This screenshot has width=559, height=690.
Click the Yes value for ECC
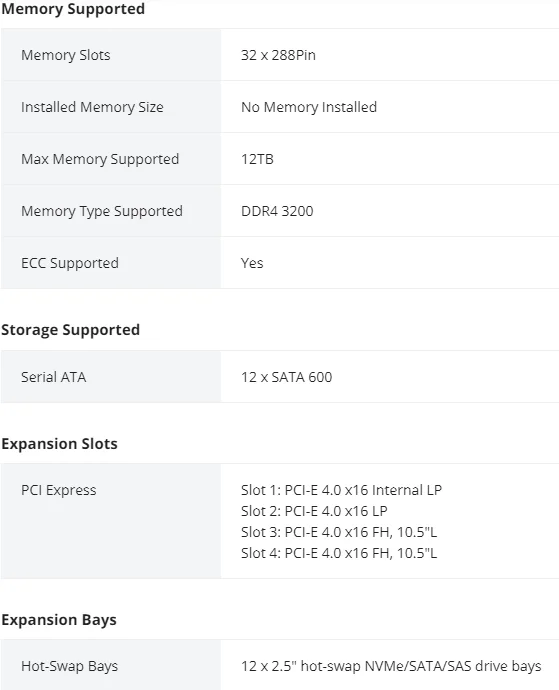coord(252,263)
